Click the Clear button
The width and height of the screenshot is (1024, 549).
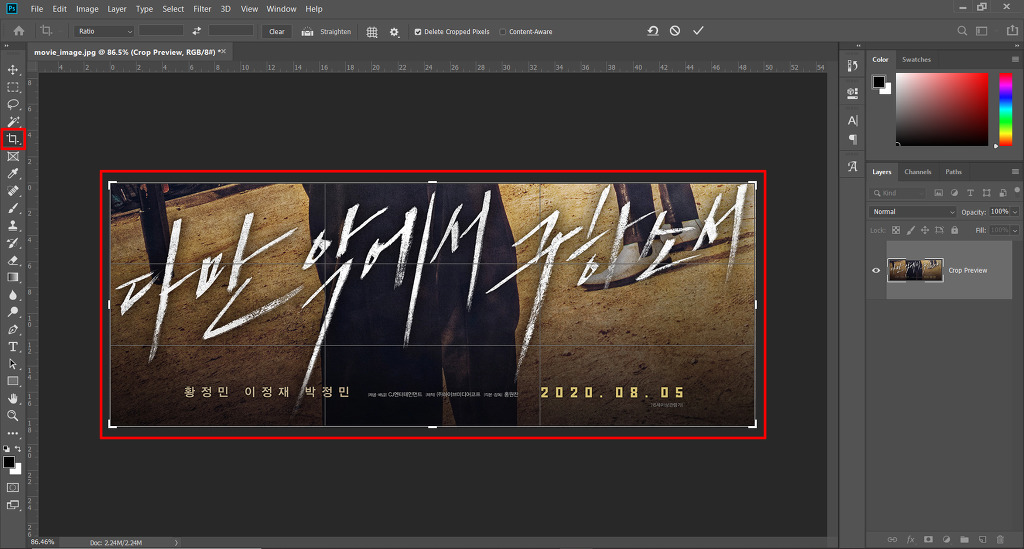277,31
